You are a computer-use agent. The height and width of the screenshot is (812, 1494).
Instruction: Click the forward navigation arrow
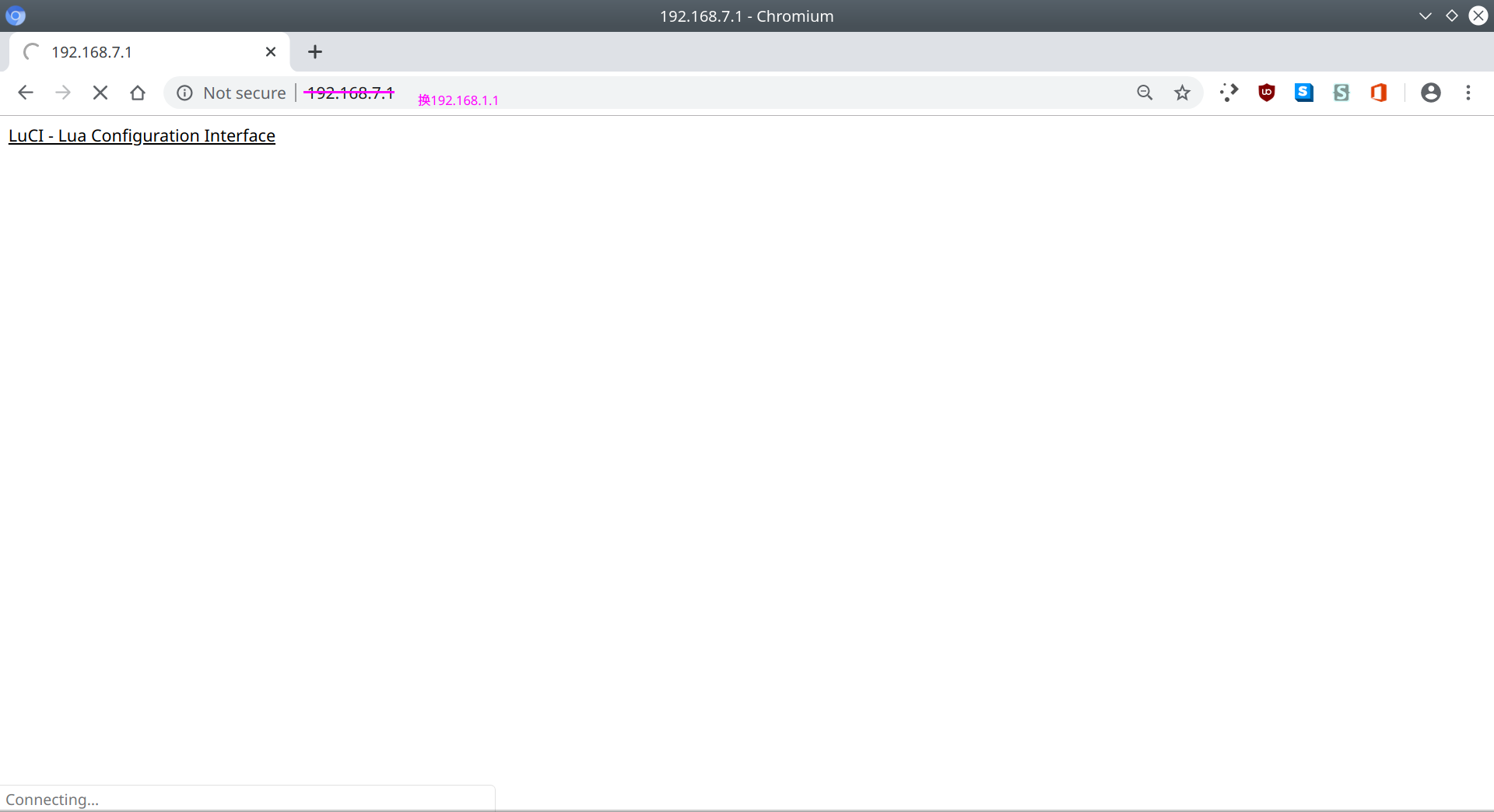pyautogui.click(x=63, y=93)
